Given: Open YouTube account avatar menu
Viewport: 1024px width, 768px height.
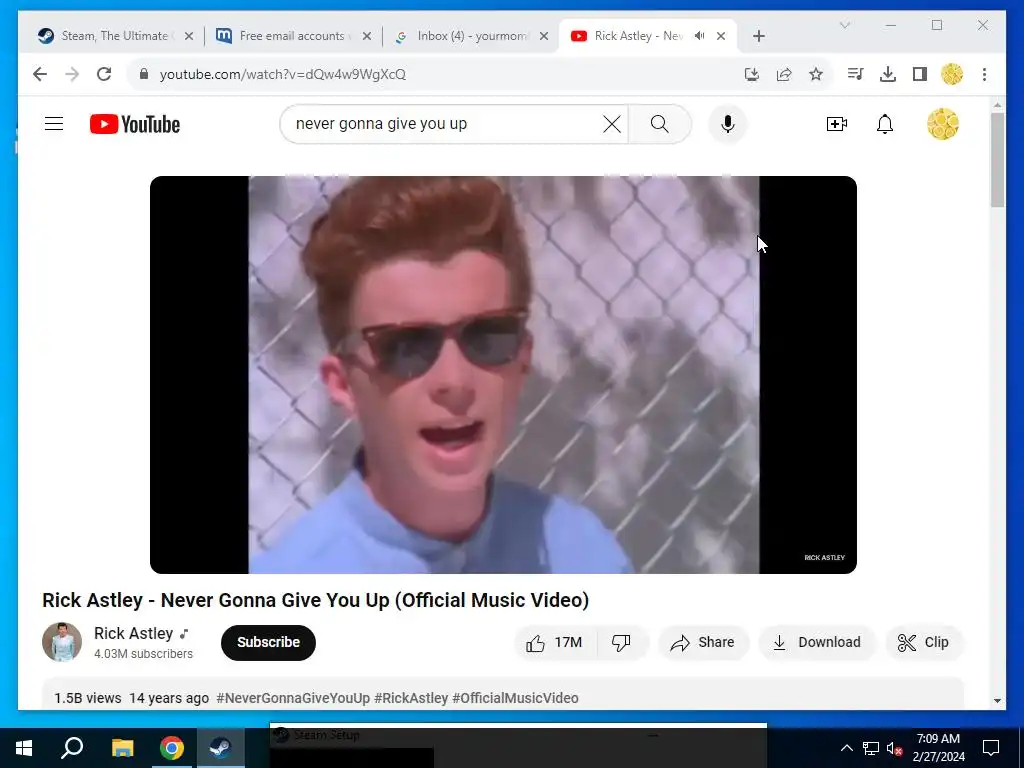Looking at the screenshot, I should click(943, 124).
